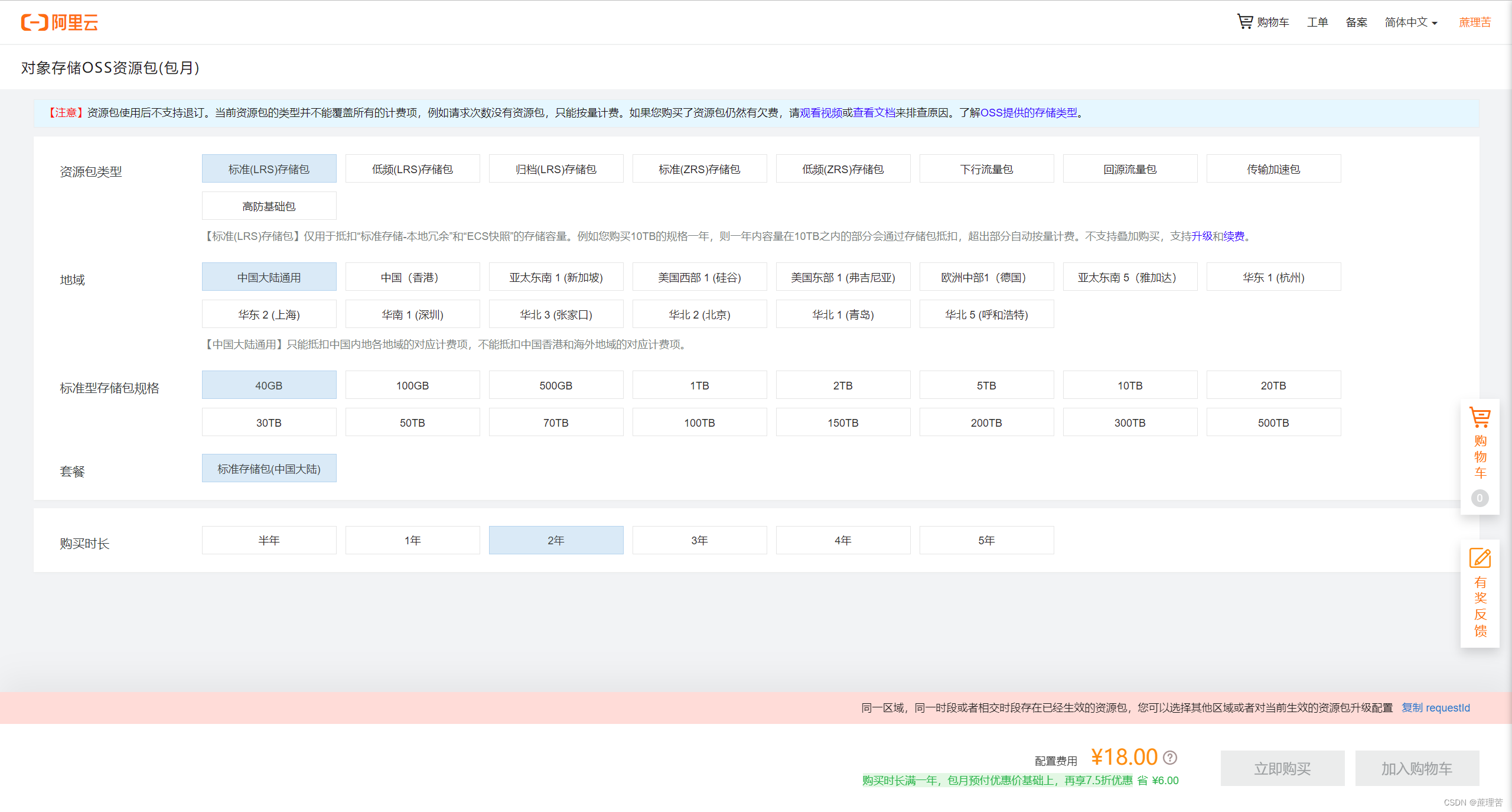Screen dimensions: 1512x812
Task: Select region 美国西部 1 (硅谷)
Action: click(x=700, y=277)
